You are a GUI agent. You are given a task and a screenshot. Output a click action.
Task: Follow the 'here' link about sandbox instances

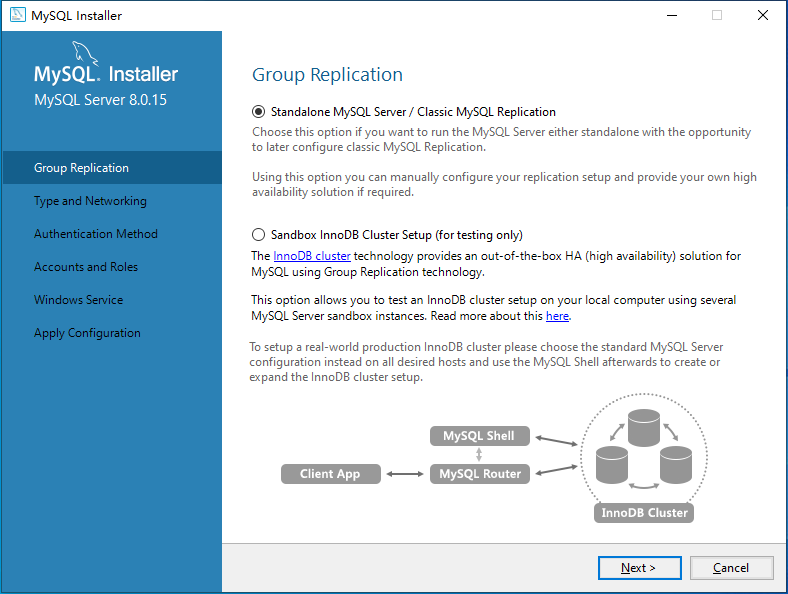click(x=557, y=316)
